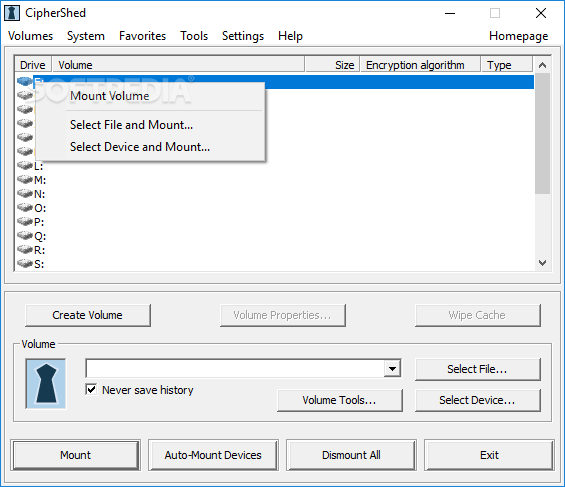Choose Select Device and Mount from context menu
The width and height of the screenshot is (565, 487).
pos(150,147)
